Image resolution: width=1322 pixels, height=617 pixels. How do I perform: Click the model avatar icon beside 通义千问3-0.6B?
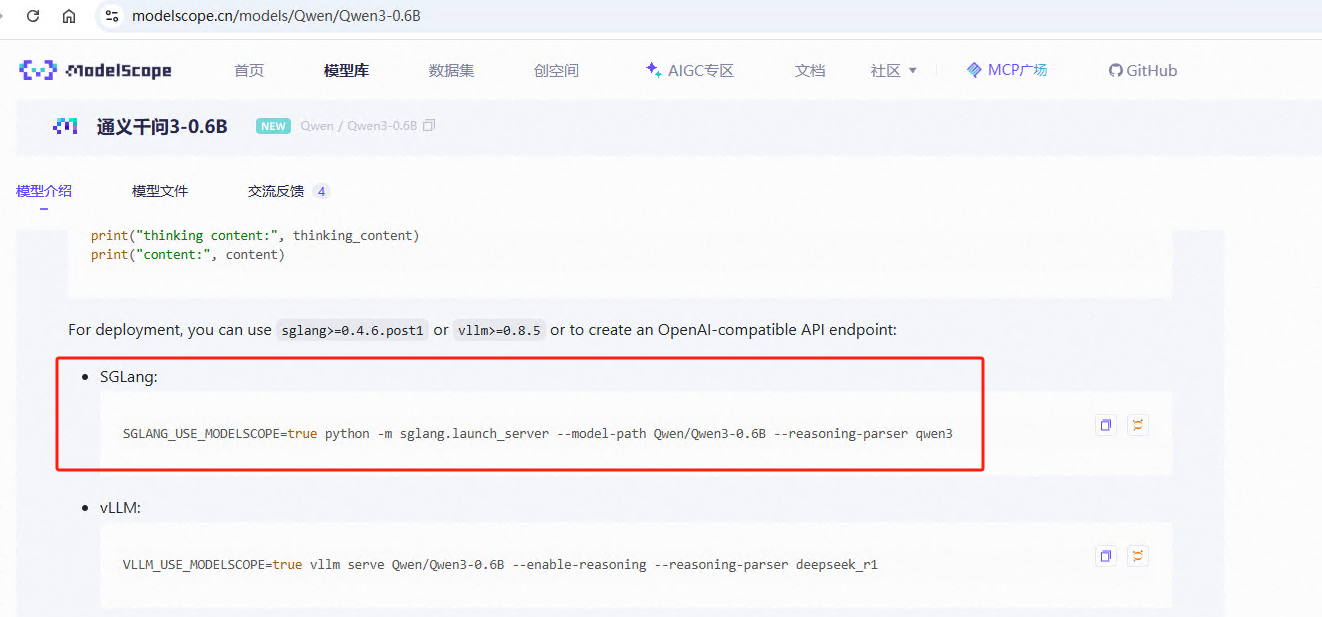(x=65, y=126)
